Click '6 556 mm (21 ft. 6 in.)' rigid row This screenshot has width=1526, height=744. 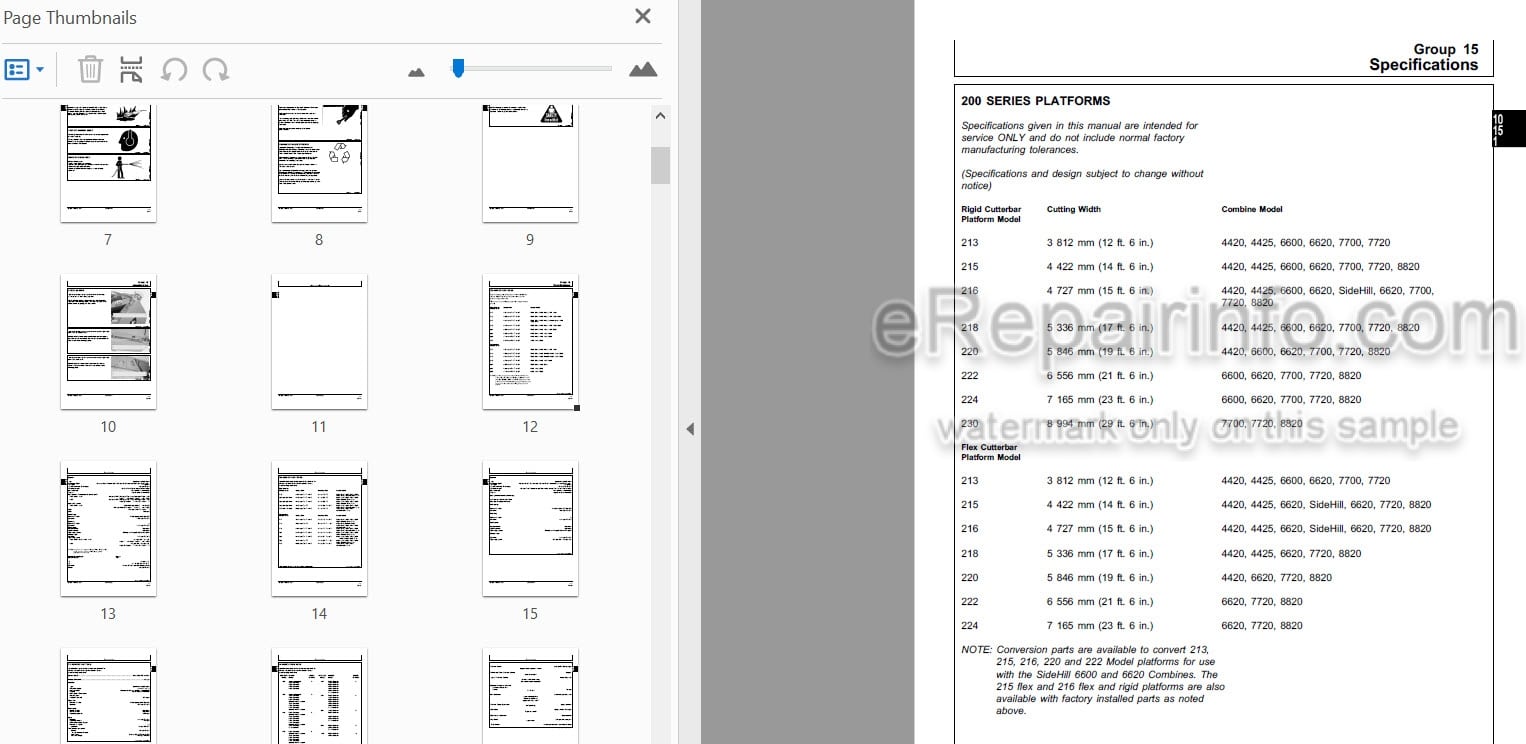pos(1100,376)
